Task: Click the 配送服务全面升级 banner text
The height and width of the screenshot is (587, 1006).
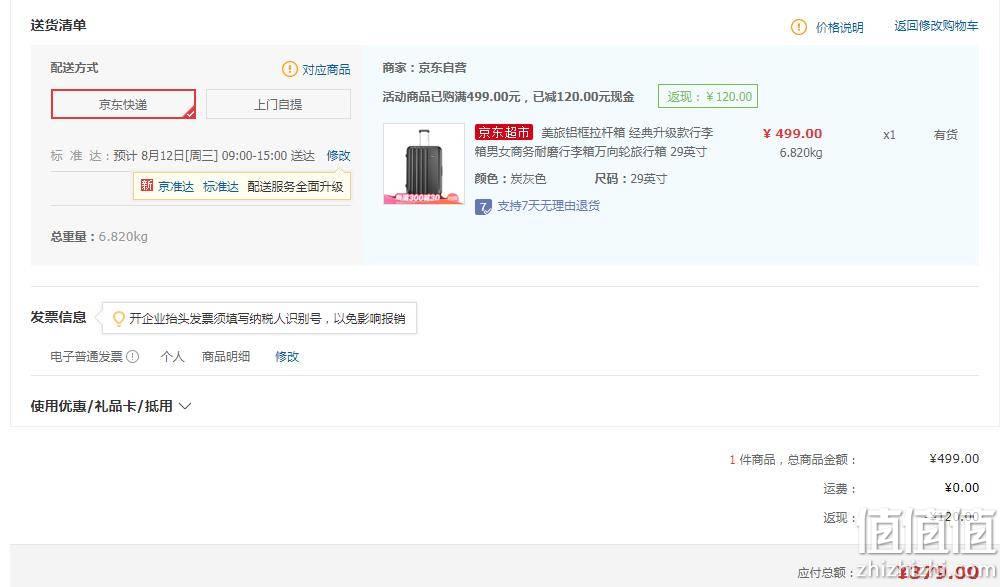Action: click(x=295, y=187)
